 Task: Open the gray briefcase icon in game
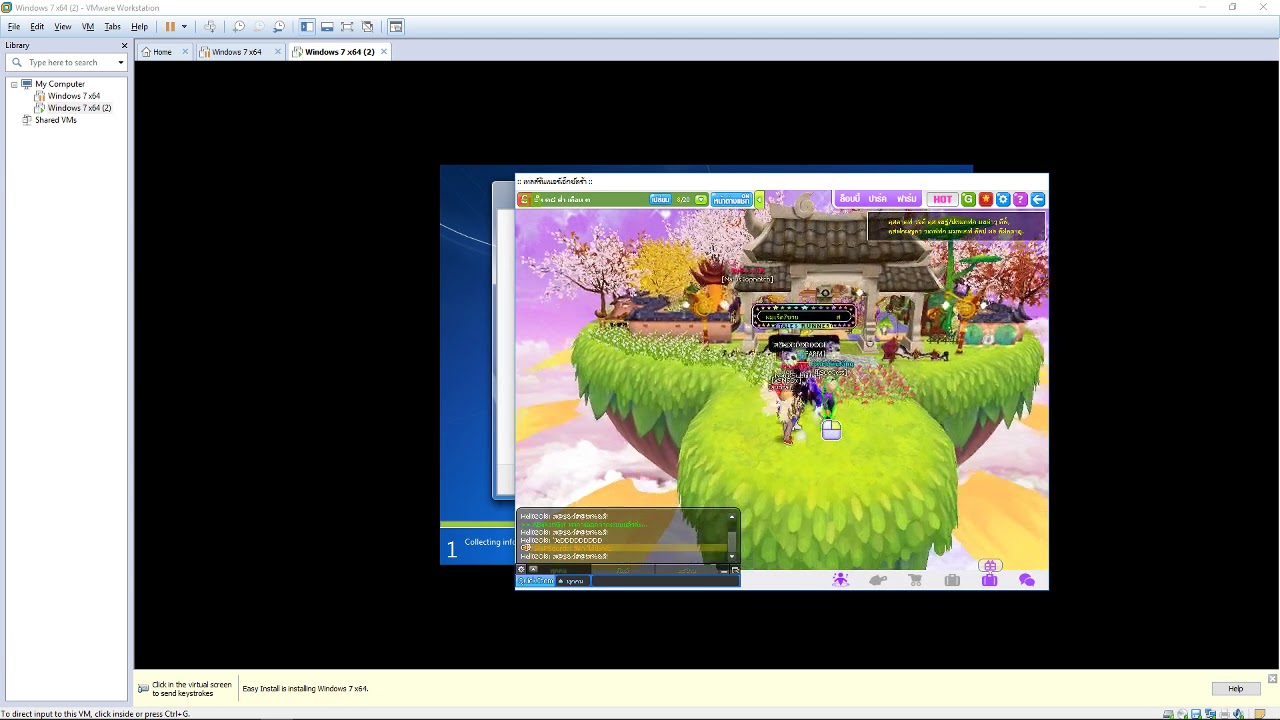[x=952, y=580]
